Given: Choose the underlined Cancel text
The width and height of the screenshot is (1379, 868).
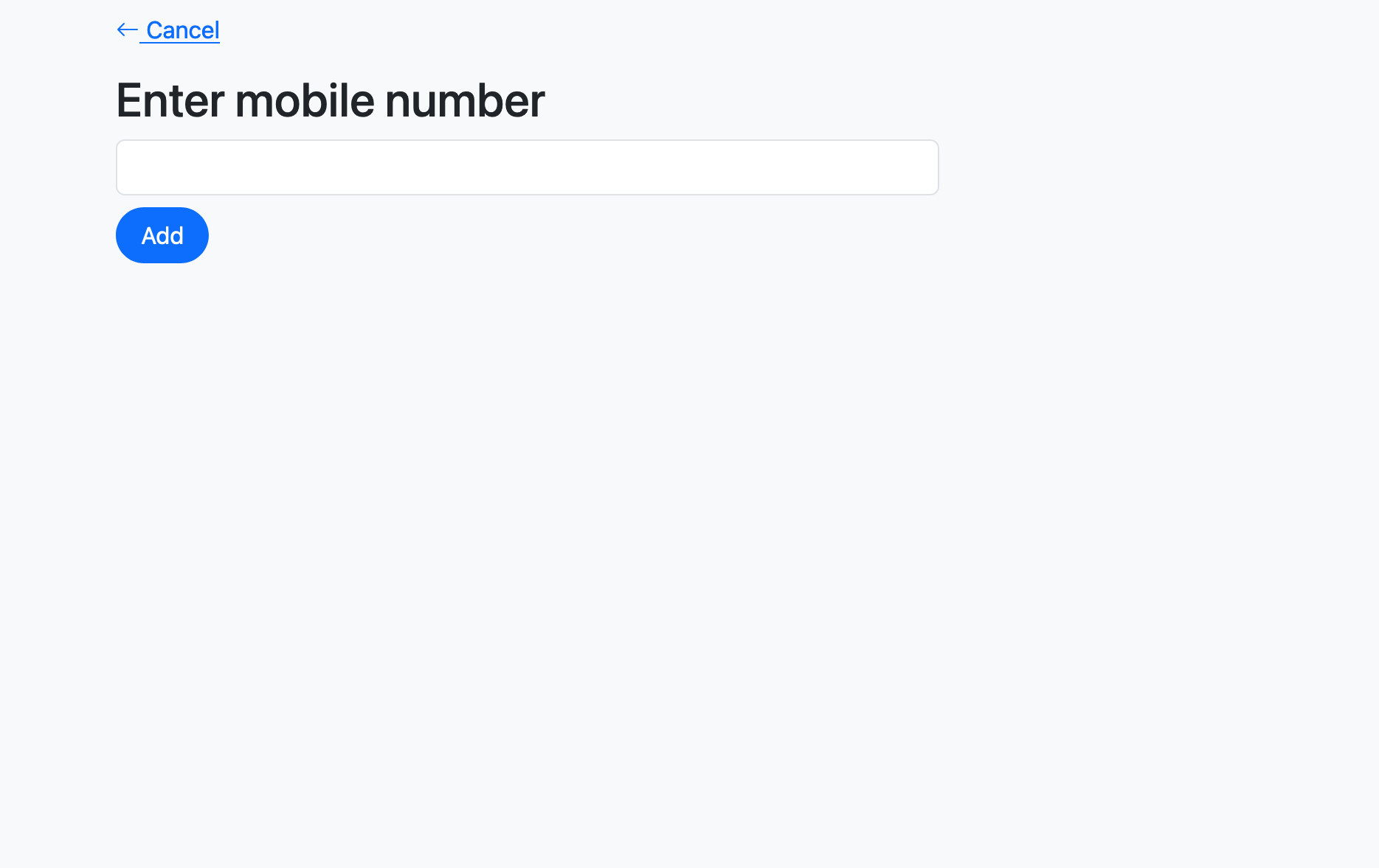Looking at the screenshot, I should 182,30.
